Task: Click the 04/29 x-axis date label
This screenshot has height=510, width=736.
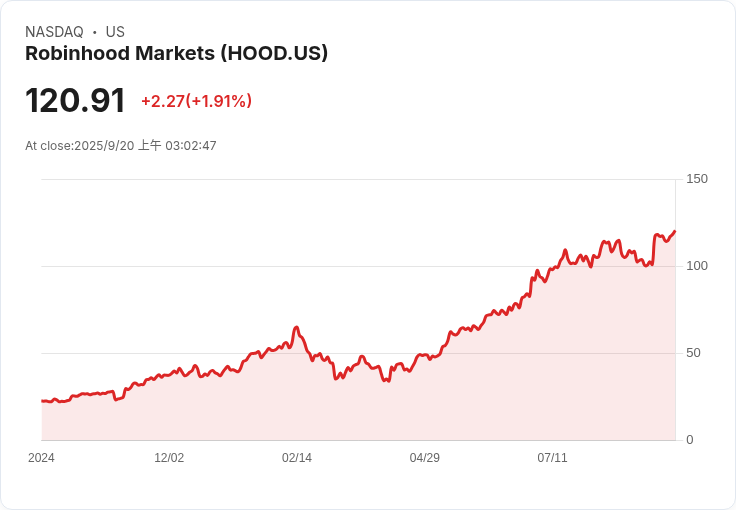Action: tap(424, 458)
